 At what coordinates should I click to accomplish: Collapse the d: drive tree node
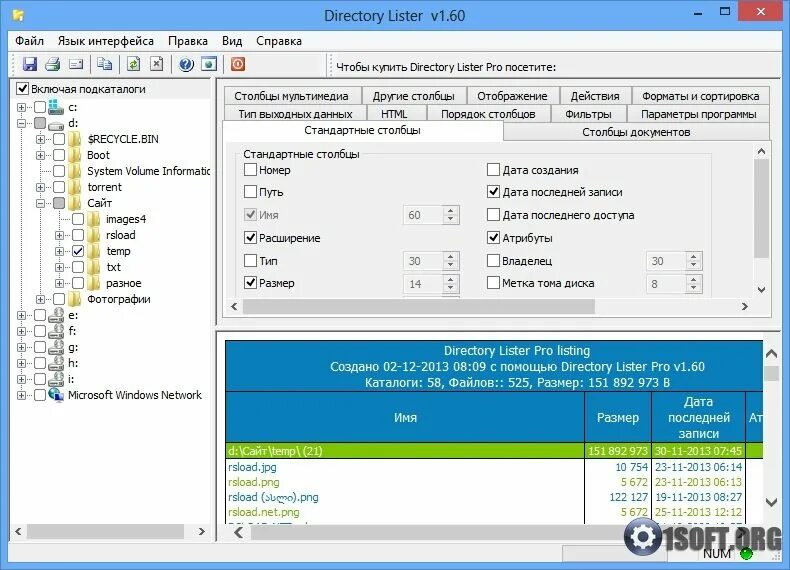[x=21, y=123]
